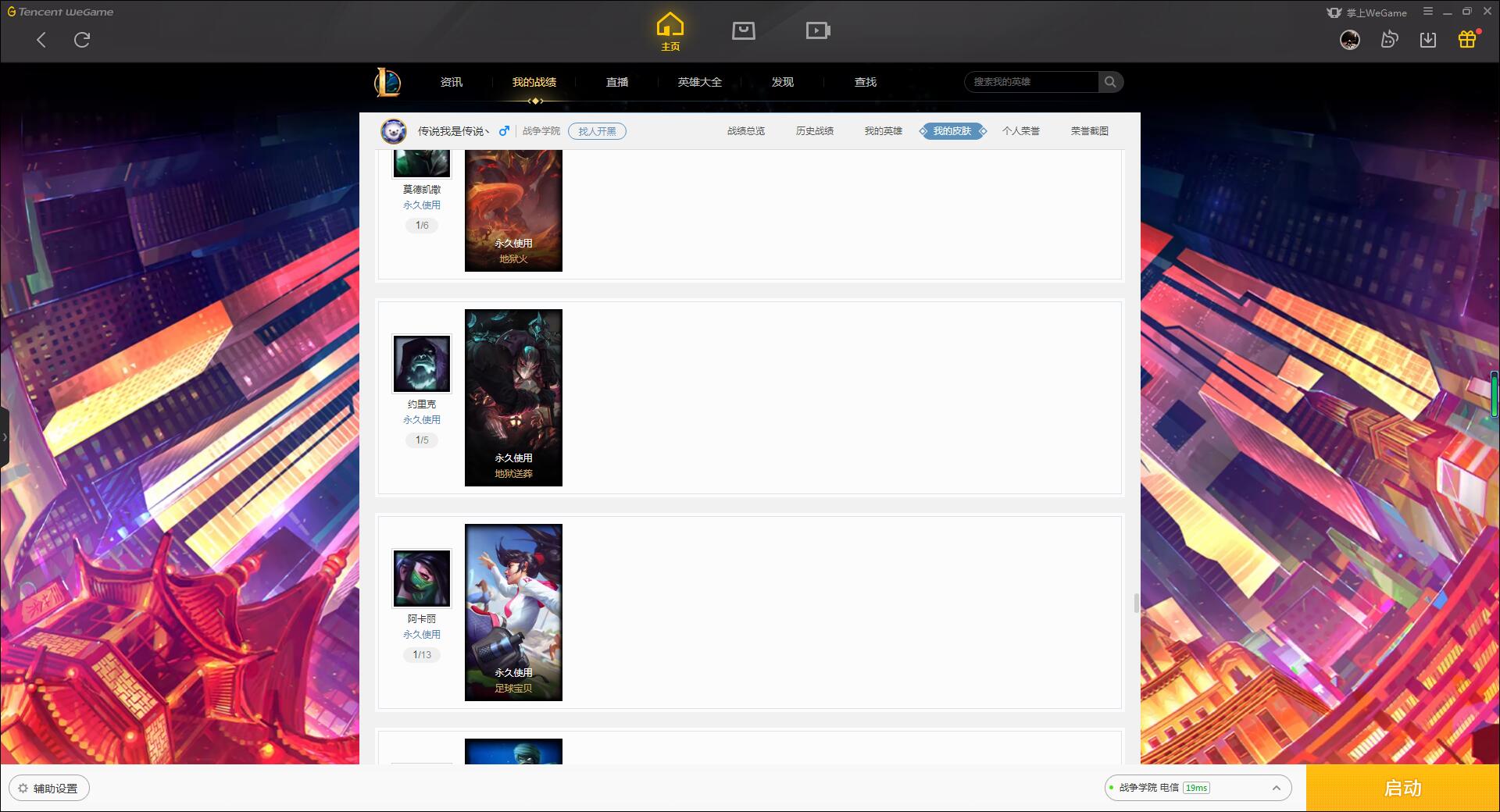Screen dimensions: 1500x812
Task: Expand the left side panel handle
Action: 5,437
